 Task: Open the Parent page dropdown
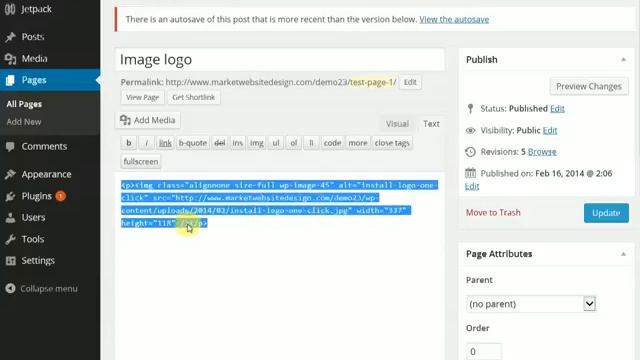[x=531, y=304]
